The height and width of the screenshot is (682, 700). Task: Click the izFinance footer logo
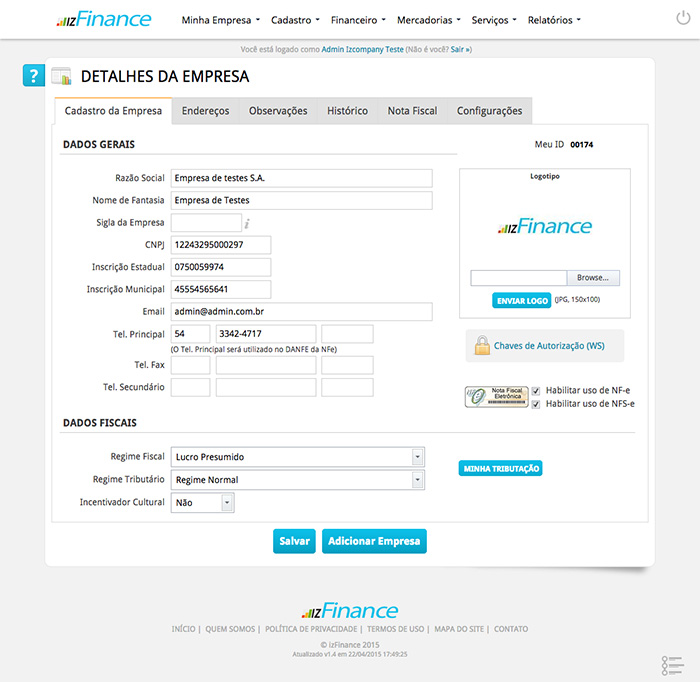coord(349,611)
